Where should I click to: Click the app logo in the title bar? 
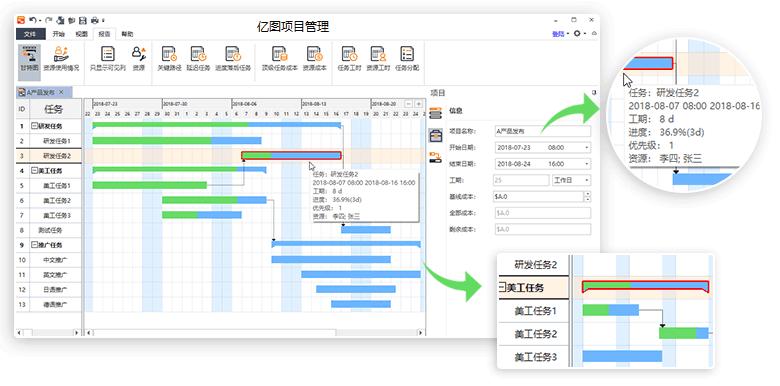tap(21, 20)
